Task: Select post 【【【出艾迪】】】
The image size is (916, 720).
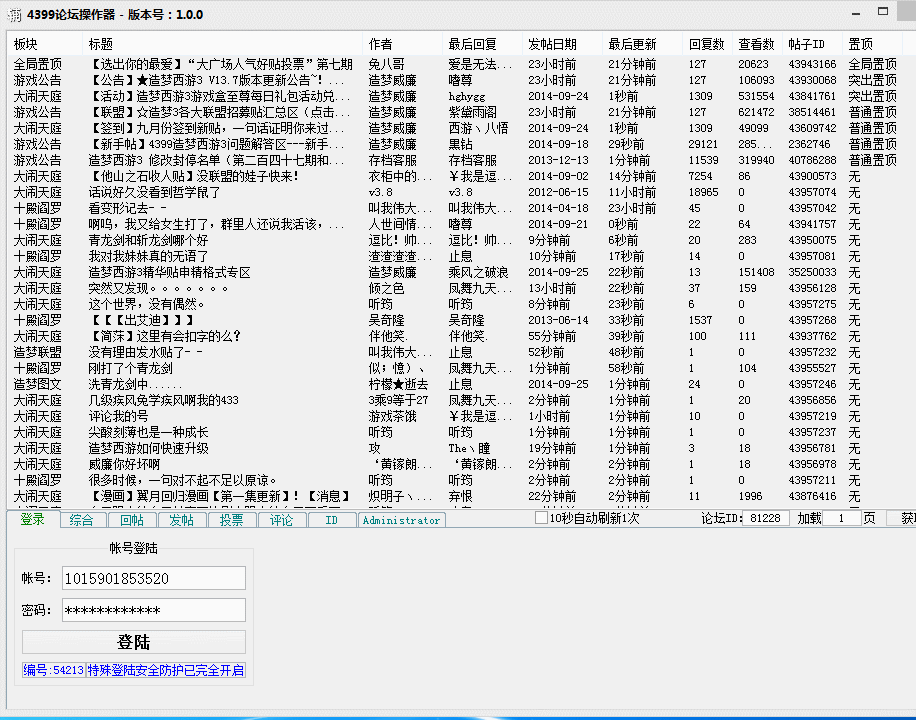Action: click(141, 320)
